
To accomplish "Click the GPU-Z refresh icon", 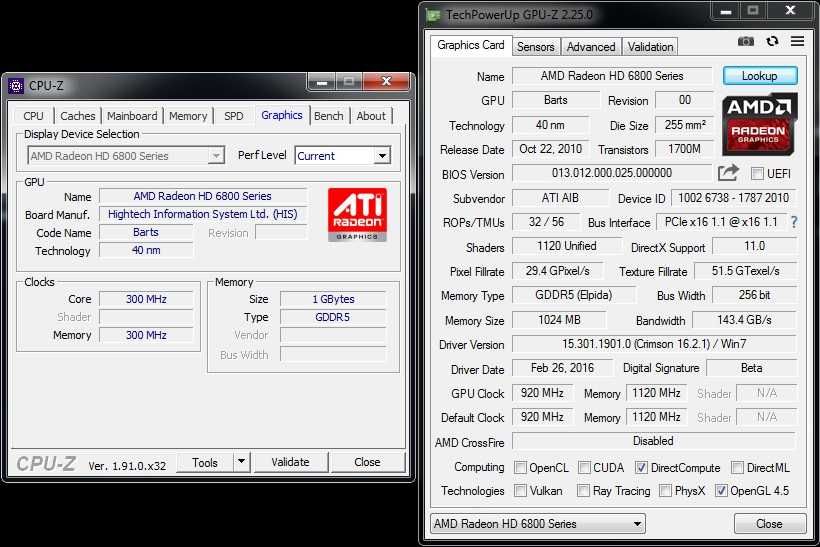I will click(772, 41).
